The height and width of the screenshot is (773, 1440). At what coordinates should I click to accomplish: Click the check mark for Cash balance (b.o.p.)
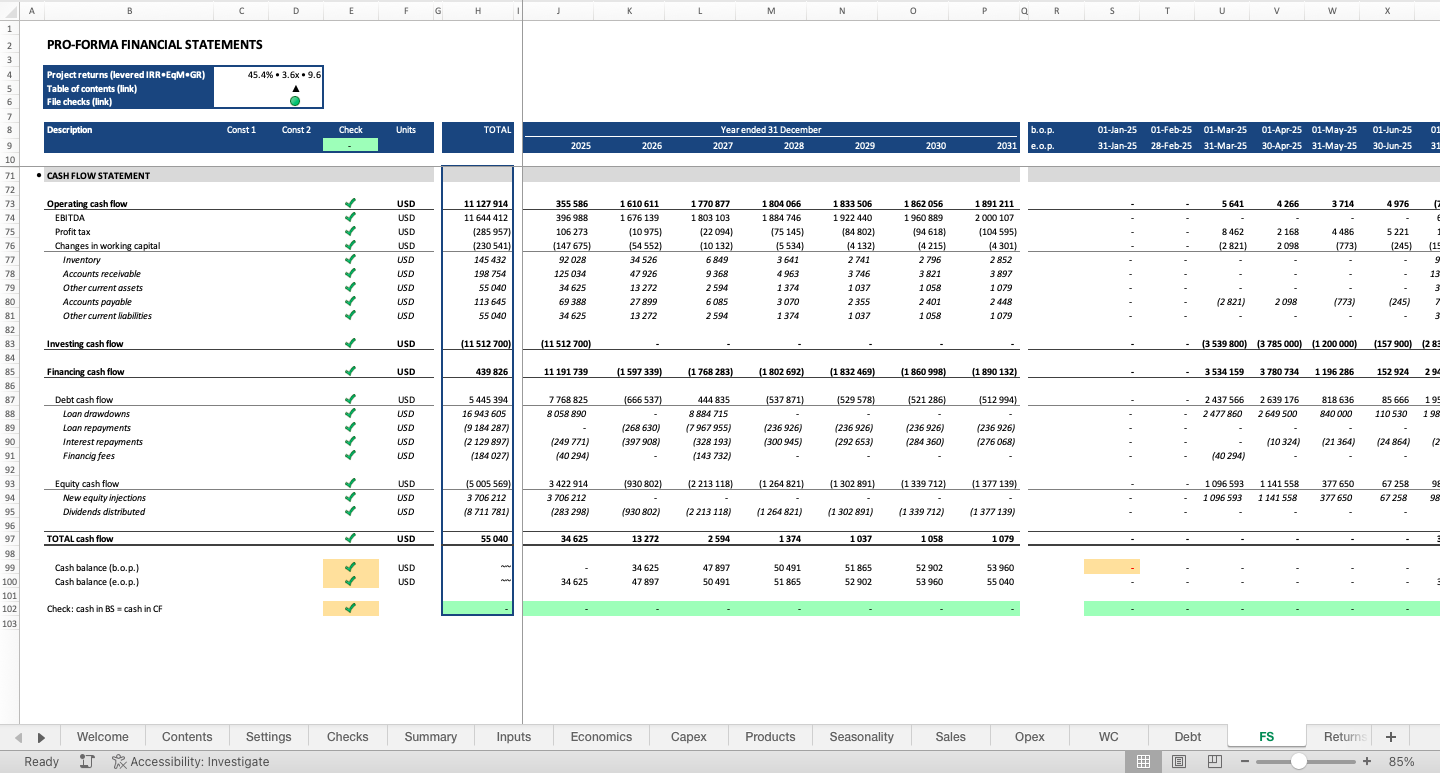tap(350, 567)
